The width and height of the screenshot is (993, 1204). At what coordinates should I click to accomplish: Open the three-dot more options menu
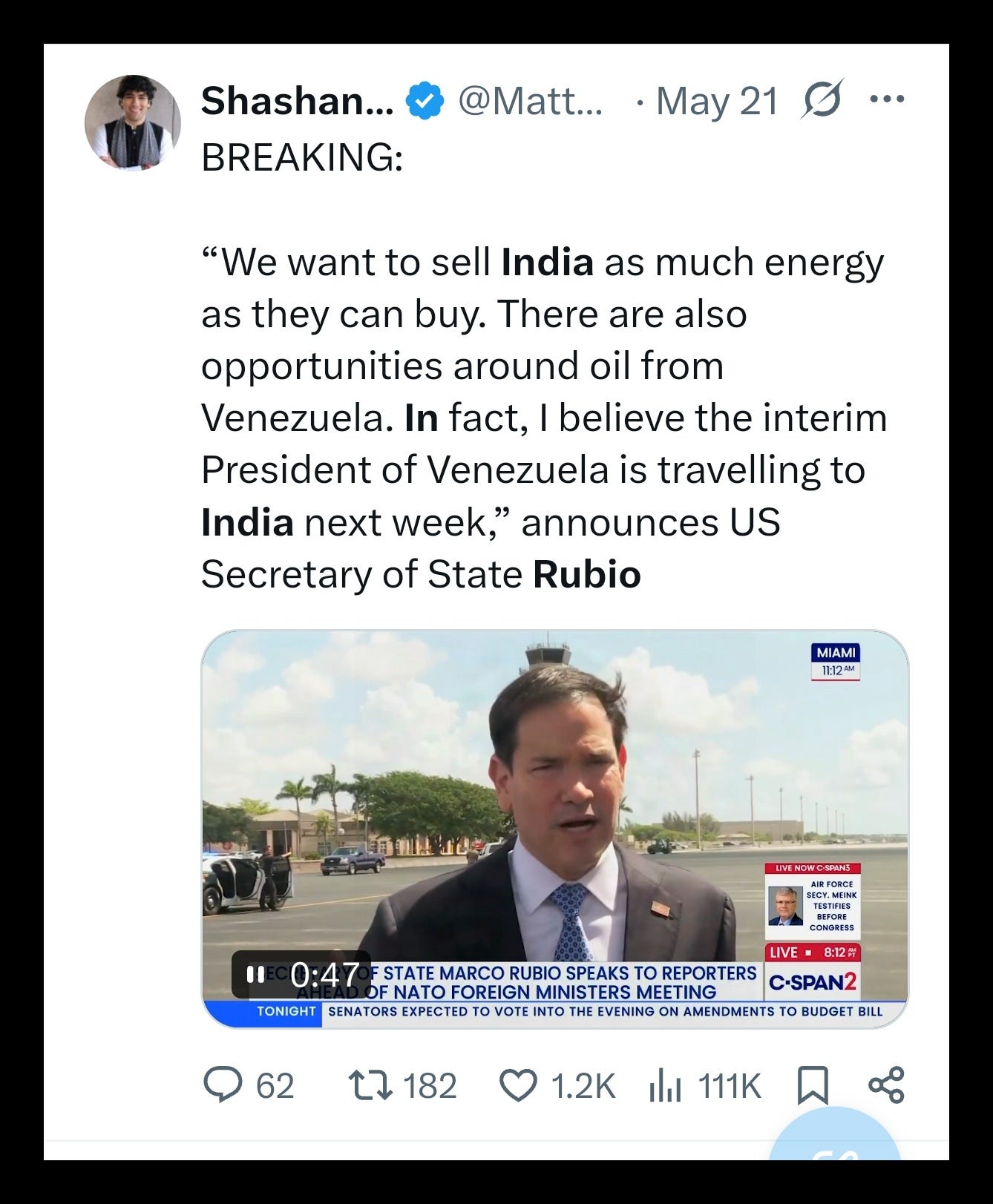click(887, 99)
